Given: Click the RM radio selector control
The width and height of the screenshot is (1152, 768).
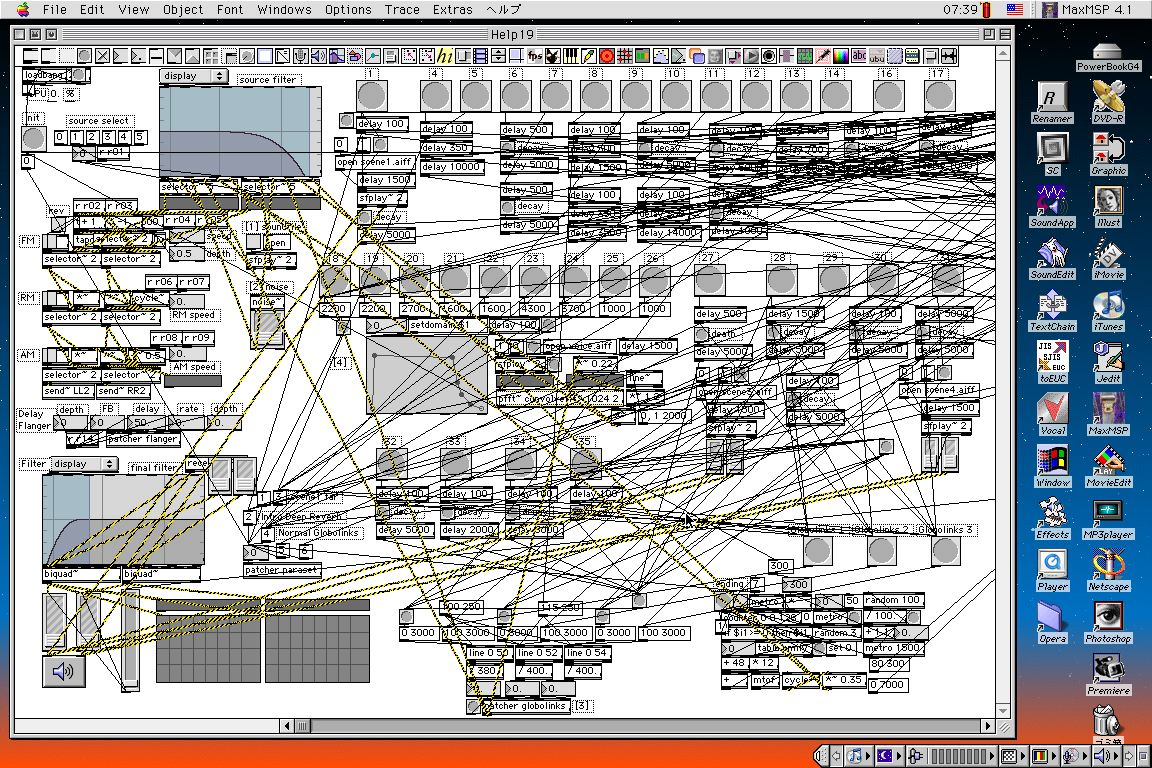Looking at the screenshot, I should 54,299.
